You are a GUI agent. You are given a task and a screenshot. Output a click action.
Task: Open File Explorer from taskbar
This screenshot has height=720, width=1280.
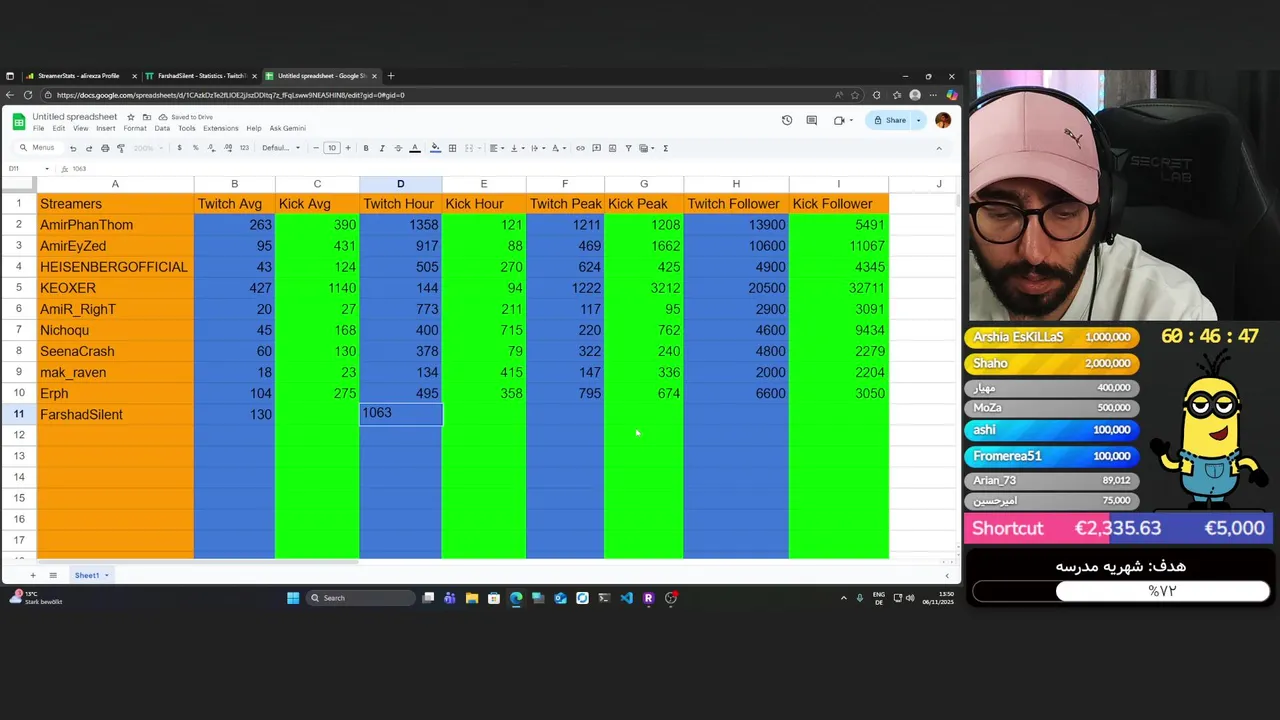coord(471,598)
